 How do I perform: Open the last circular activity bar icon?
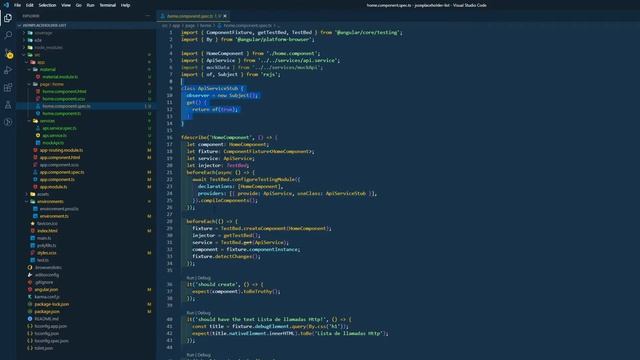[8, 122]
